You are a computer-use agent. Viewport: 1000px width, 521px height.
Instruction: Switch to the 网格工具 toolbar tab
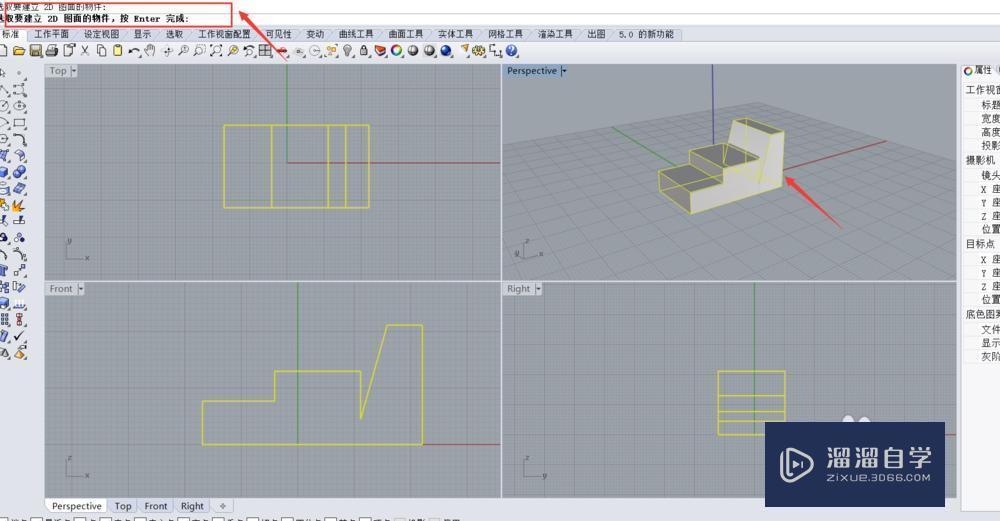click(505, 34)
